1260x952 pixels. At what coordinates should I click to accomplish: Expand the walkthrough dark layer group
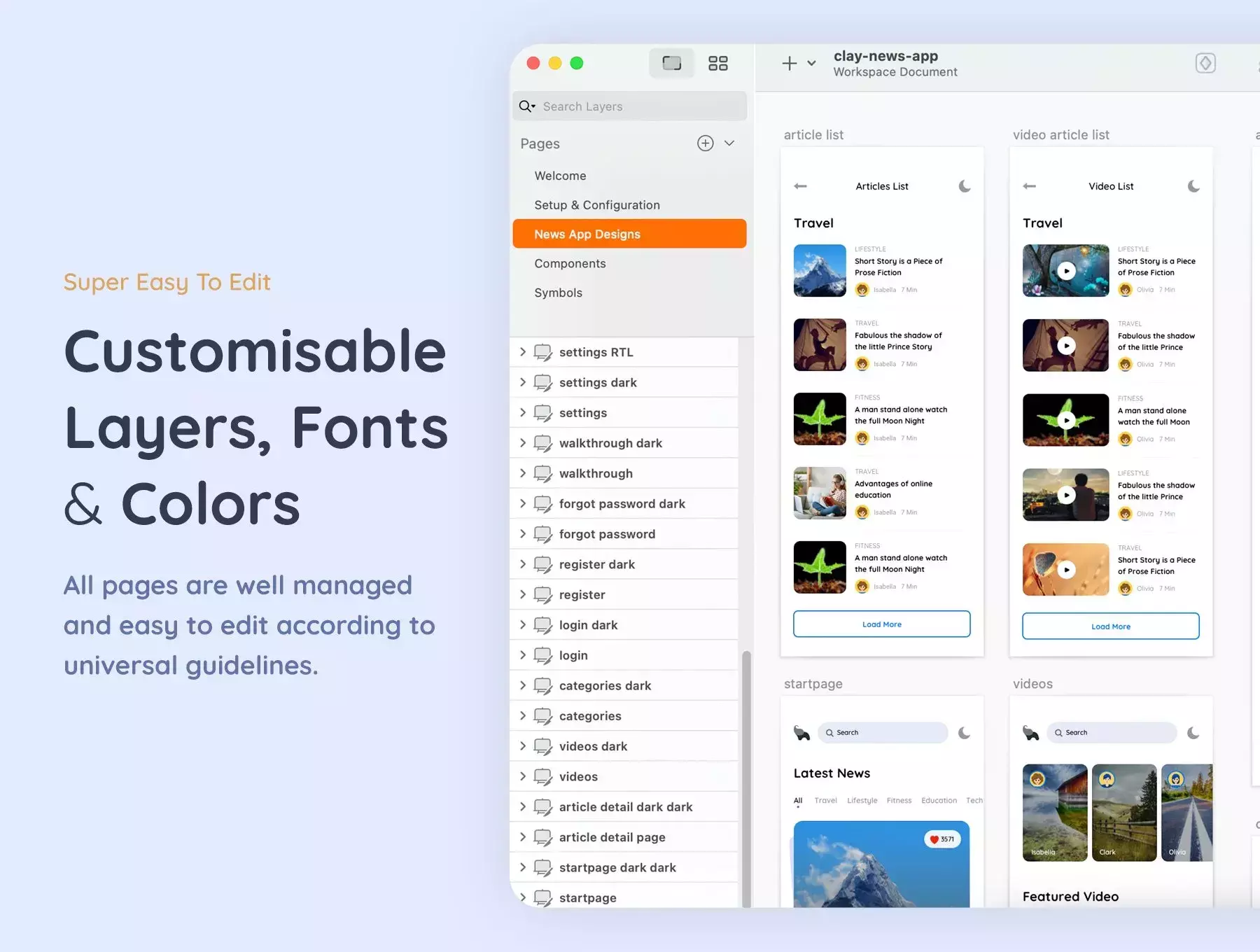click(x=522, y=443)
